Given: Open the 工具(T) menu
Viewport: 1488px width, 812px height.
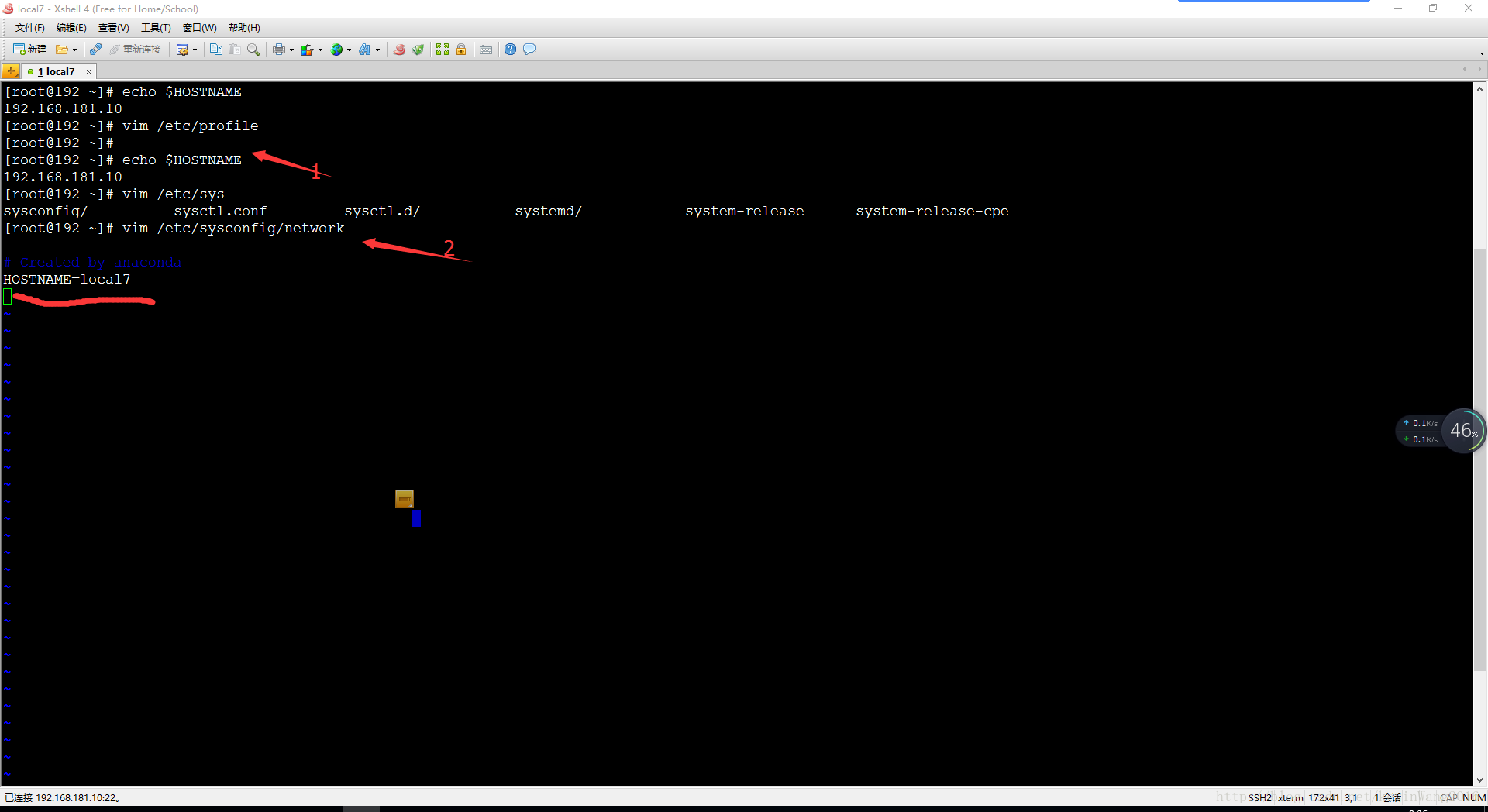Looking at the screenshot, I should pyautogui.click(x=156, y=28).
